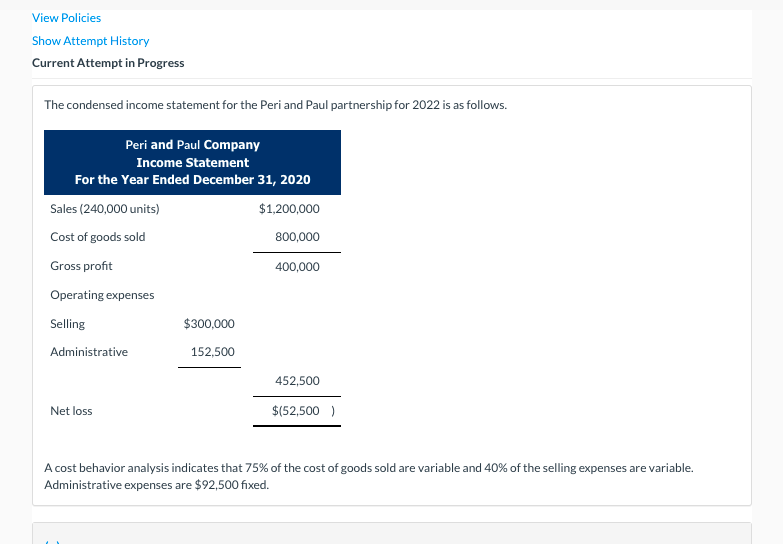Select the Net loss row label
Screen dimensions: 783x544
[x=71, y=411]
